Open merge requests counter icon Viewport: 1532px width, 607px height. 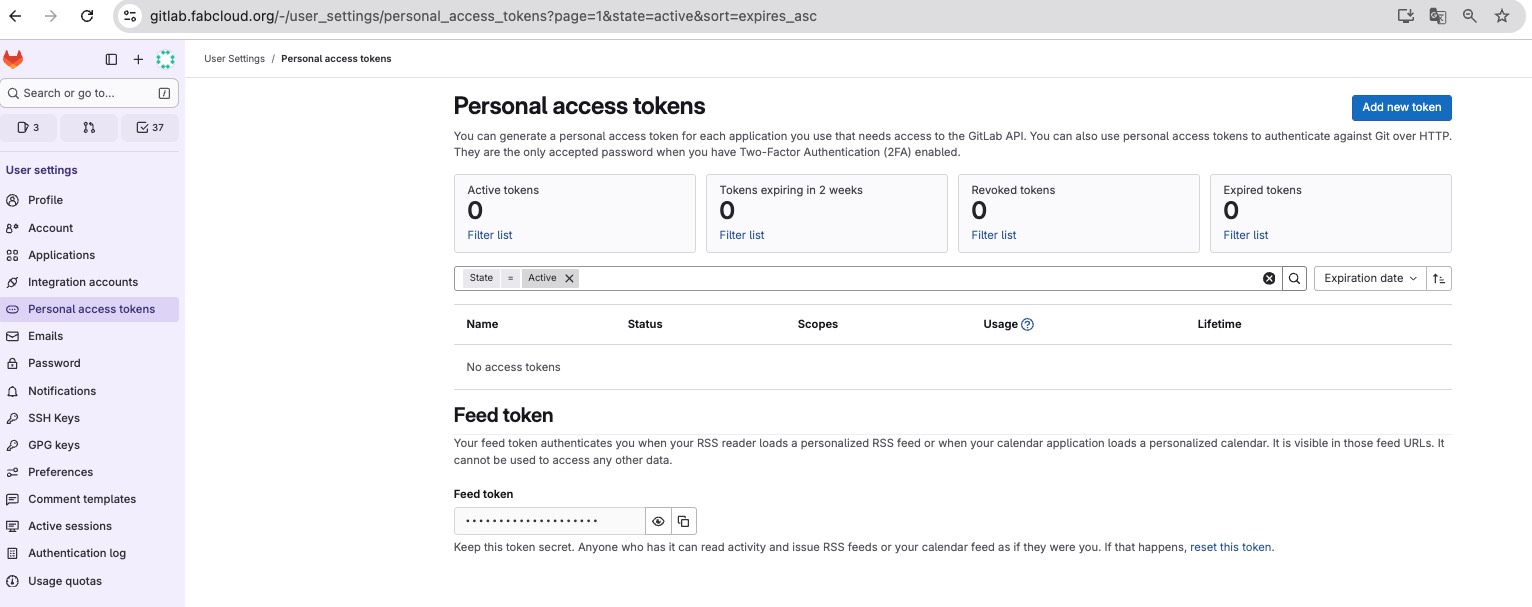[89, 128]
